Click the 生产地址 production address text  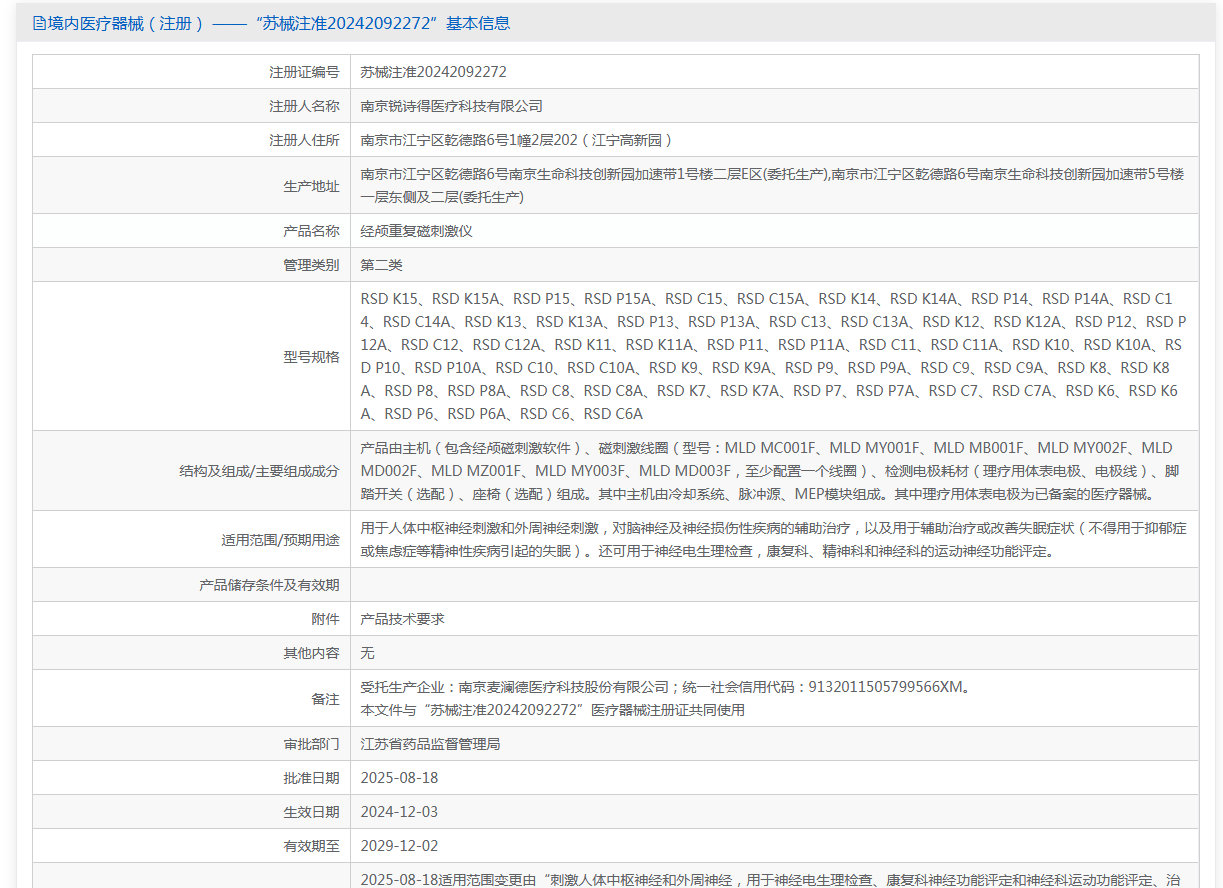click(772, 185)
